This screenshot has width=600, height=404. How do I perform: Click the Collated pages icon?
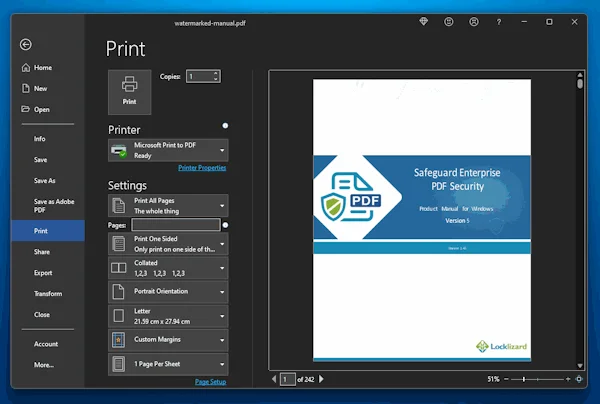tap(119, 268)
